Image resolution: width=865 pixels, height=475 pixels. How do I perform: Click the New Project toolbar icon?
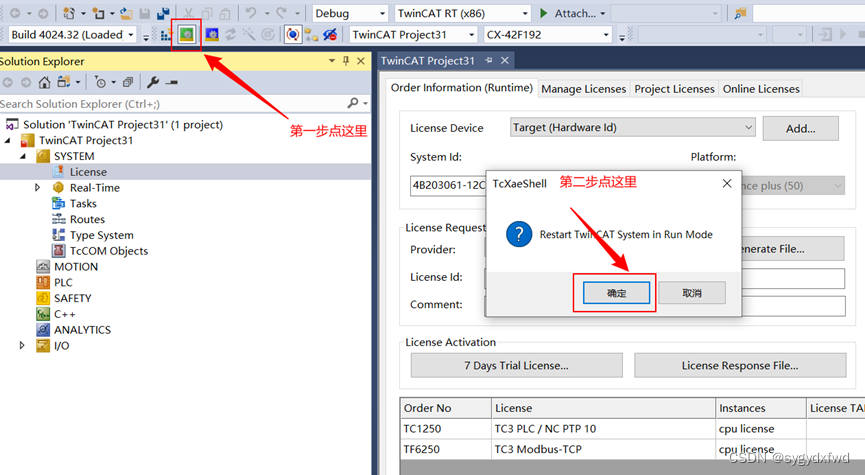pyautogui.click(x=69, y=13)
